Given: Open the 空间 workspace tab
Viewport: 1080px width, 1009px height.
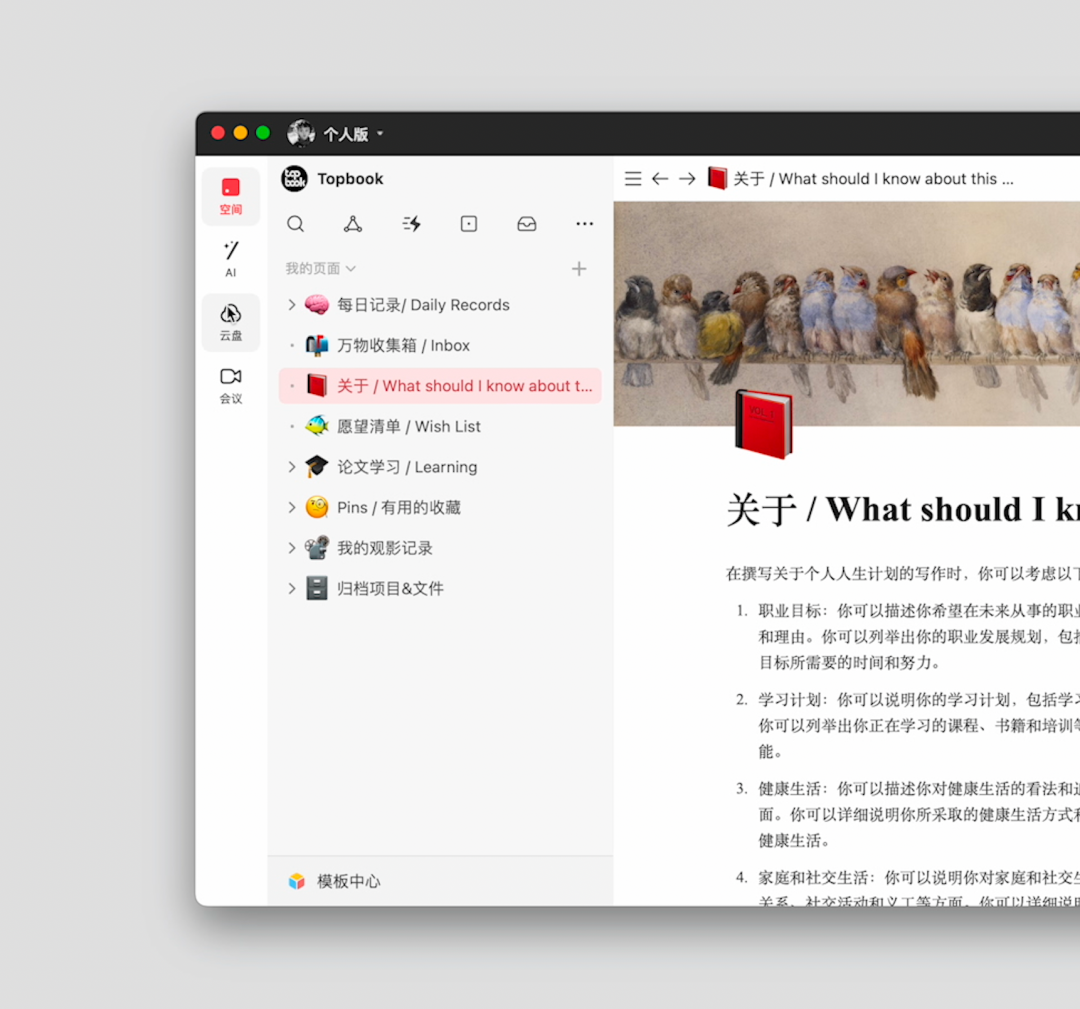Looking at the screenshot, I should click(x=231, y=196).
